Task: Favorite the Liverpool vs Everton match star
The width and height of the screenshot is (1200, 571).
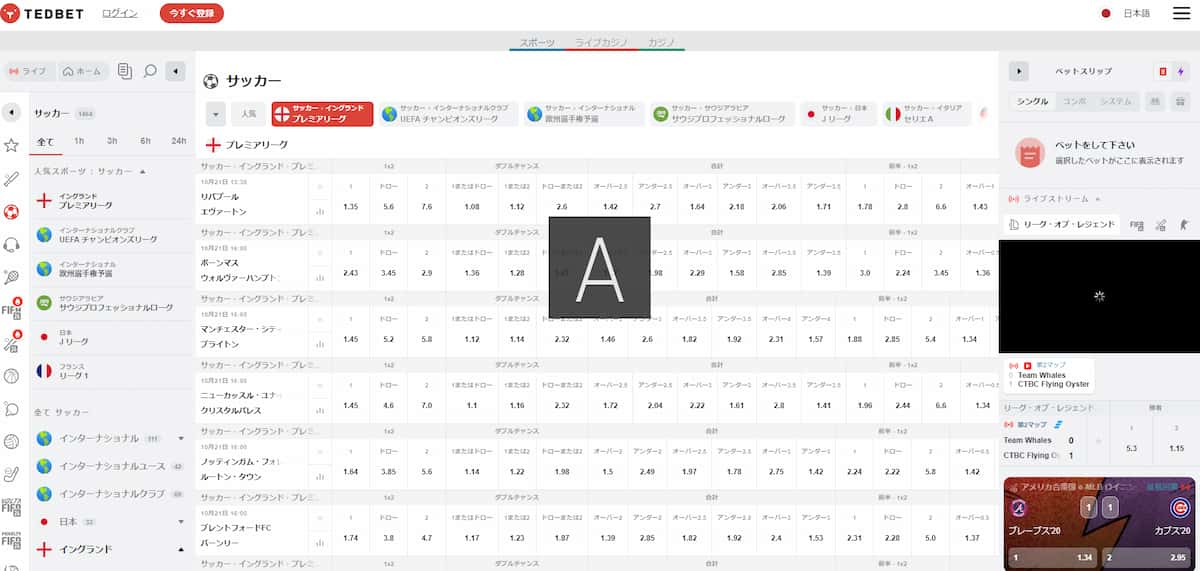Action: (320, 186)
